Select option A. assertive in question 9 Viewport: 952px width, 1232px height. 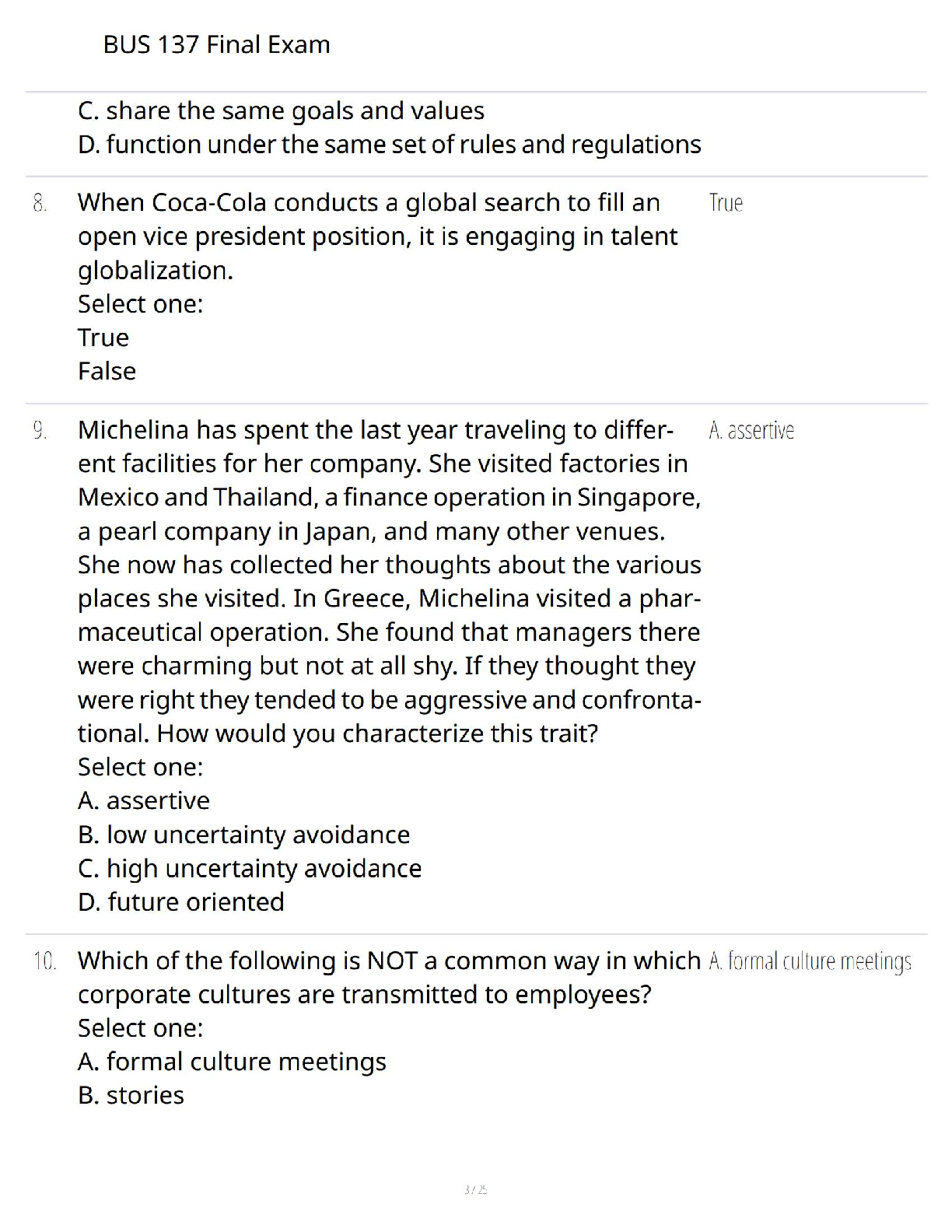[x=144, y=800]
